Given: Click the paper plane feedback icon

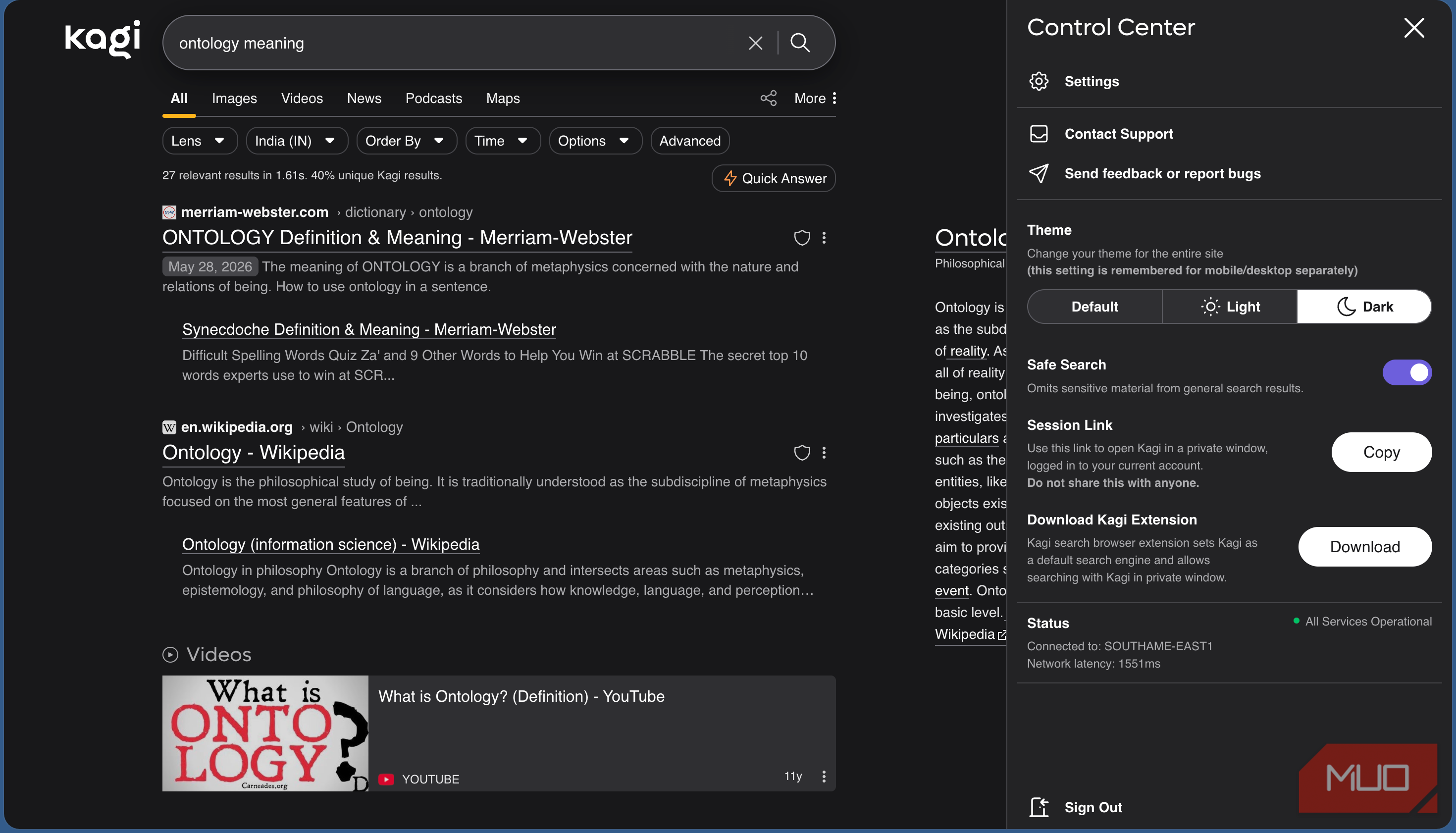Looking at the screenshot, I should pos(1039,173).
